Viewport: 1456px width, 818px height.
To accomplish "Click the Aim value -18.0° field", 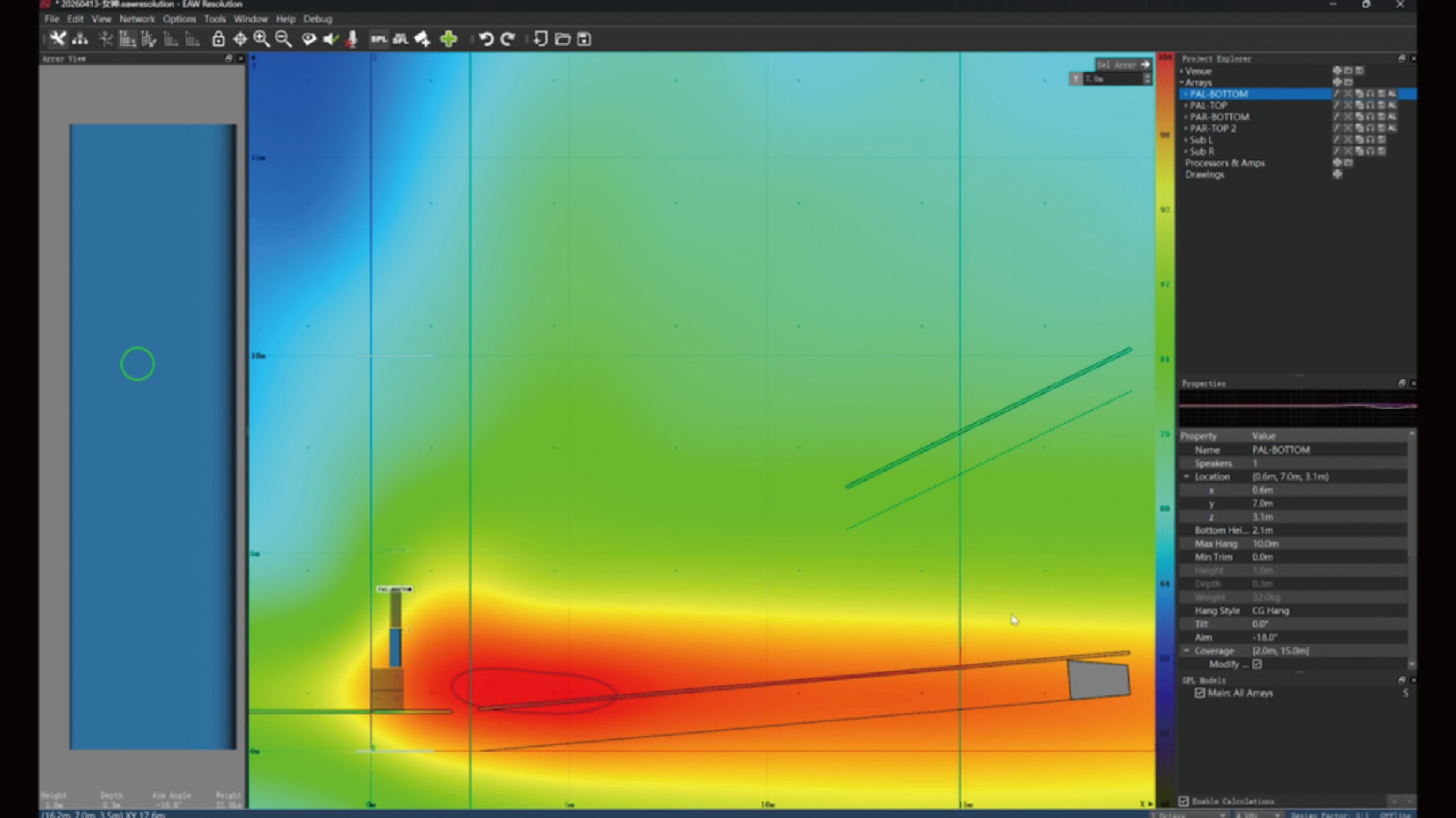I will coord(1329,638).
